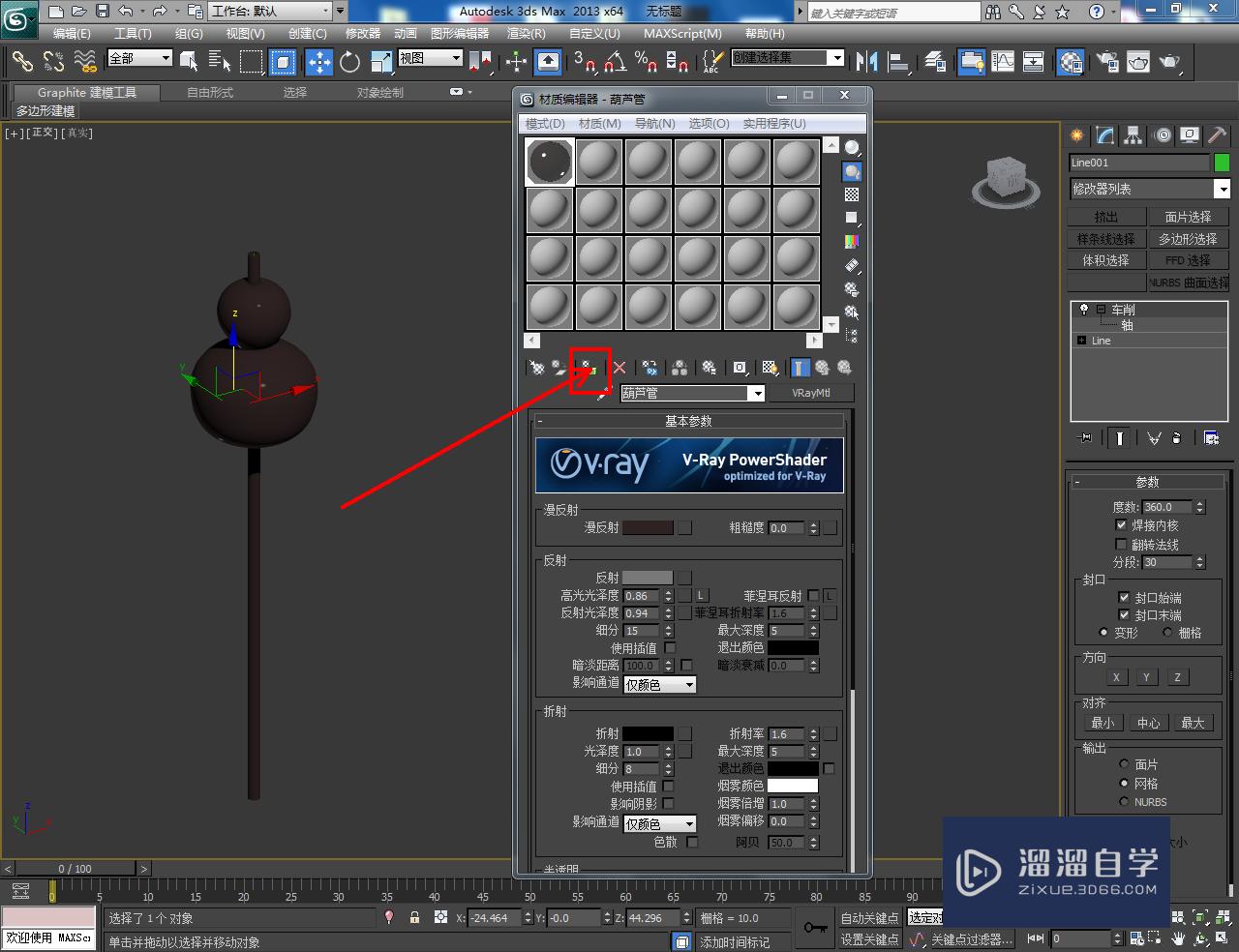The image size is (1239, 952).
Task: Click Assign Material to Selection icon
Action: tap(589, 368)
